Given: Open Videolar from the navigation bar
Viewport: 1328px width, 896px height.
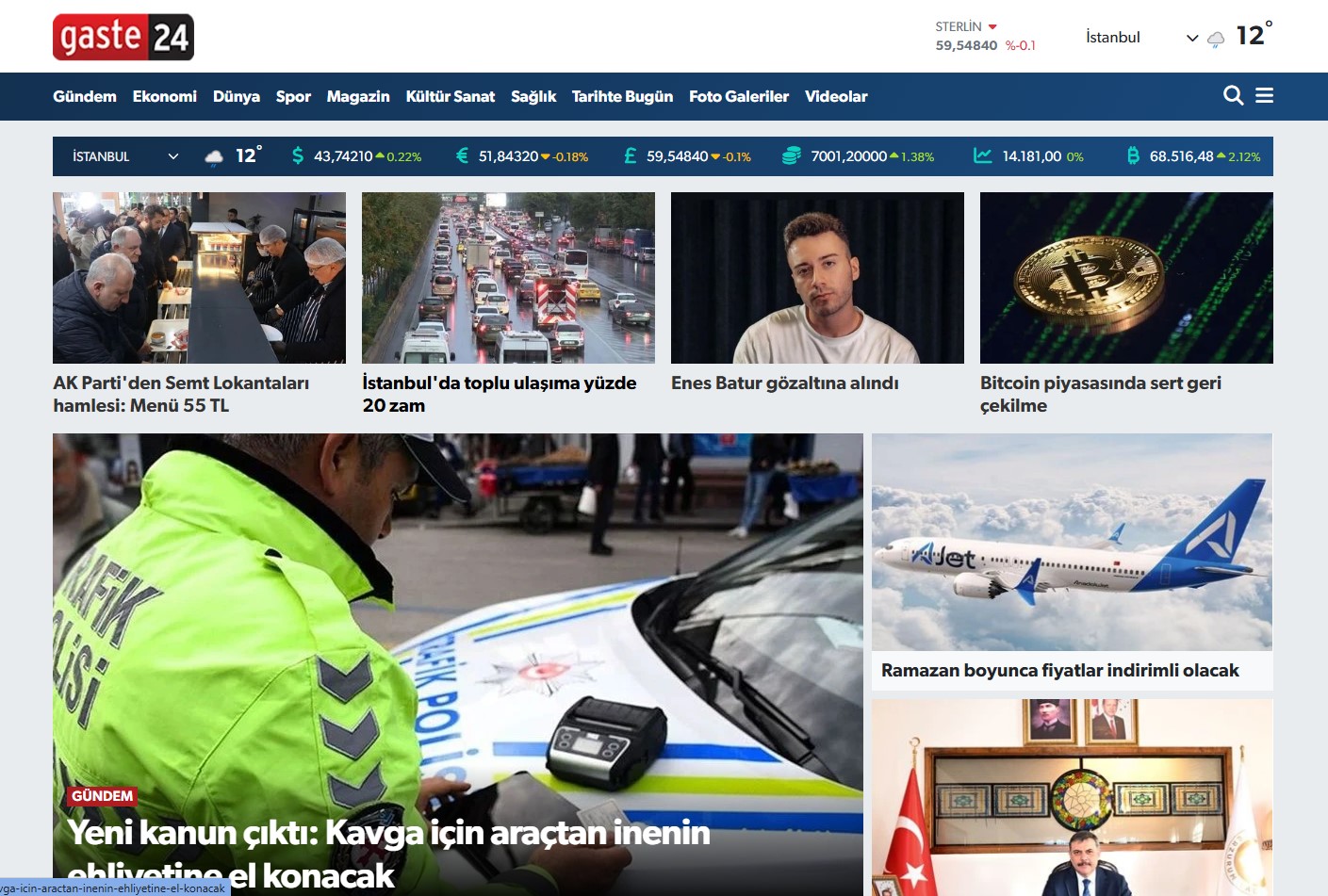Looking at the screenshot, I should click(836, 96).
